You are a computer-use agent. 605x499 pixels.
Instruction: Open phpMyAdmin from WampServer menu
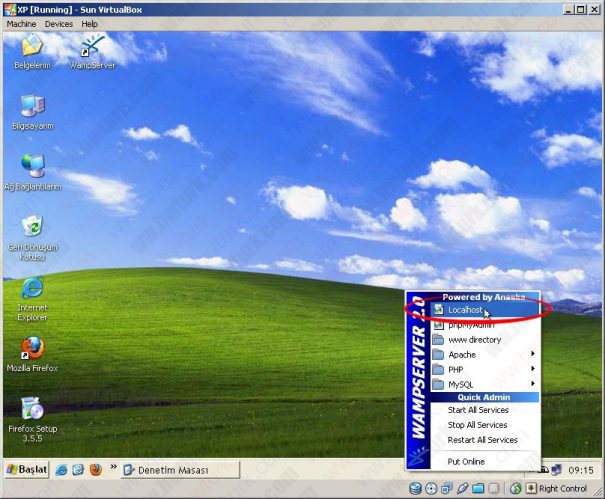tap(485, 325)
